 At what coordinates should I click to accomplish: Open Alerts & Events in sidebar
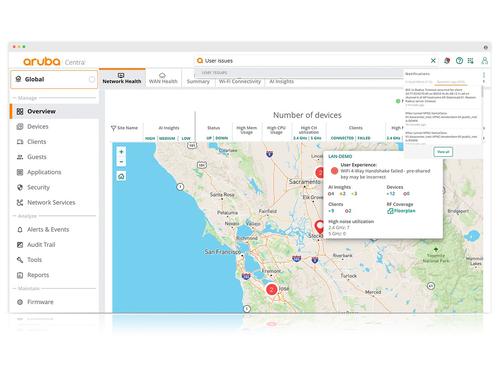tap(54, 229)
